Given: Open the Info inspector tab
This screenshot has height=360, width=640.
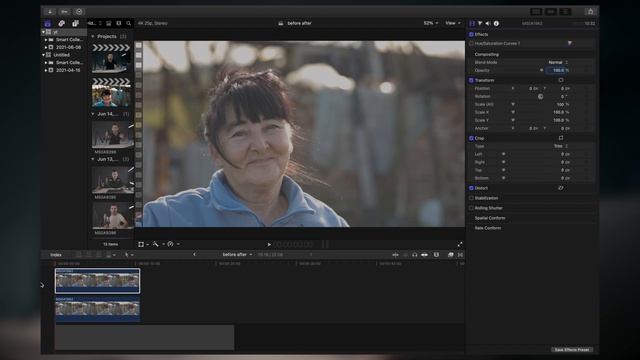Looking at the screenshot, I should click(496, 23).
